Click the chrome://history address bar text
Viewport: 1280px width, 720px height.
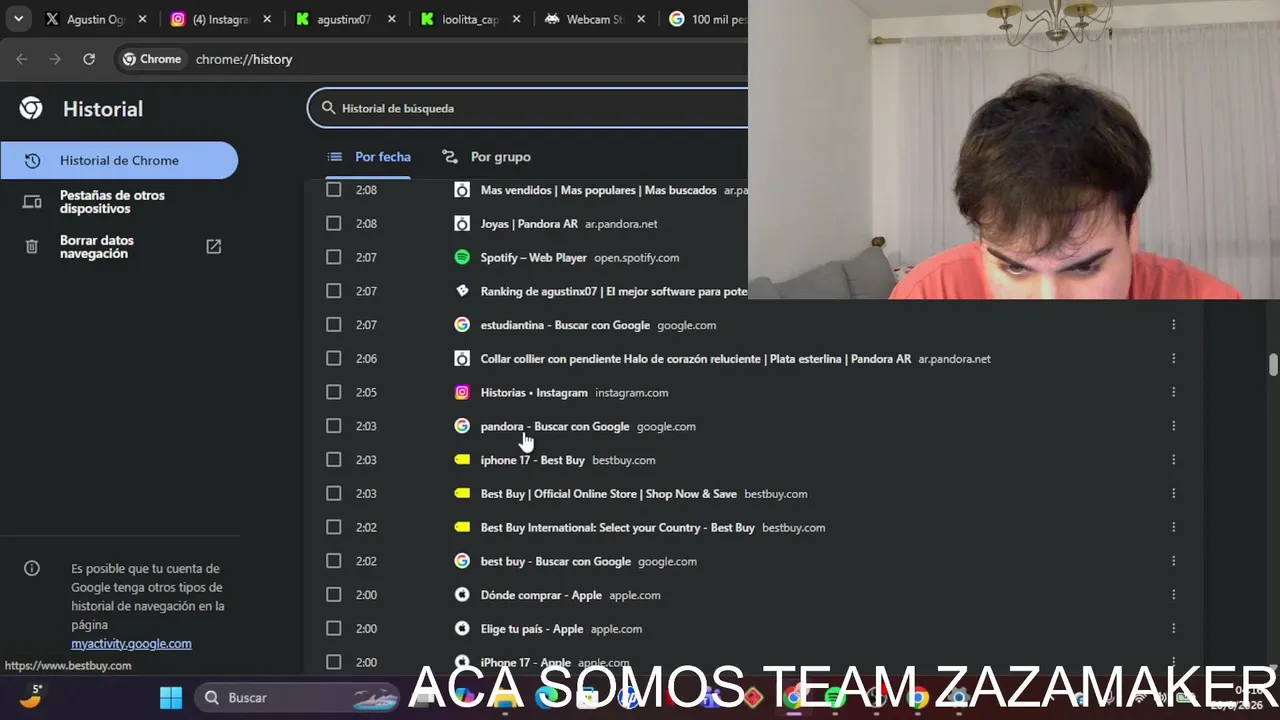[x=244, y=59]
